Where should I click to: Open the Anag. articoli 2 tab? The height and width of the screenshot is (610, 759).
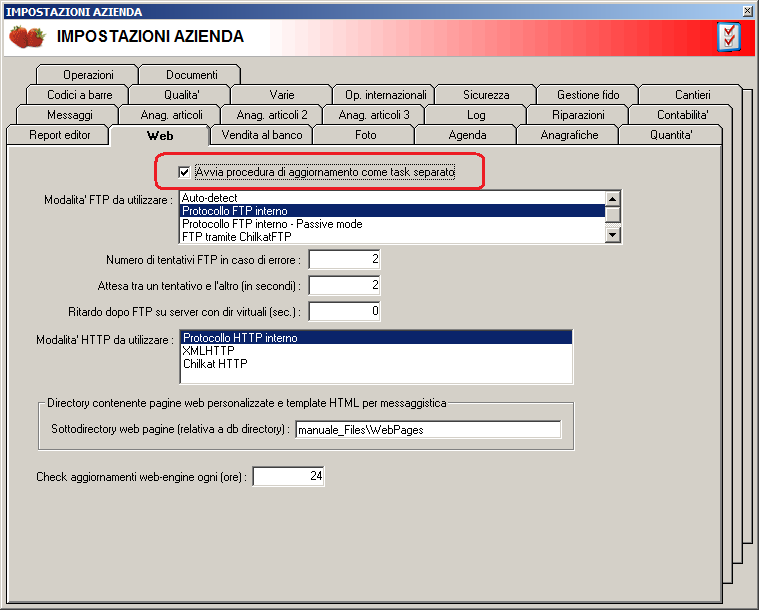click(272, 115)
